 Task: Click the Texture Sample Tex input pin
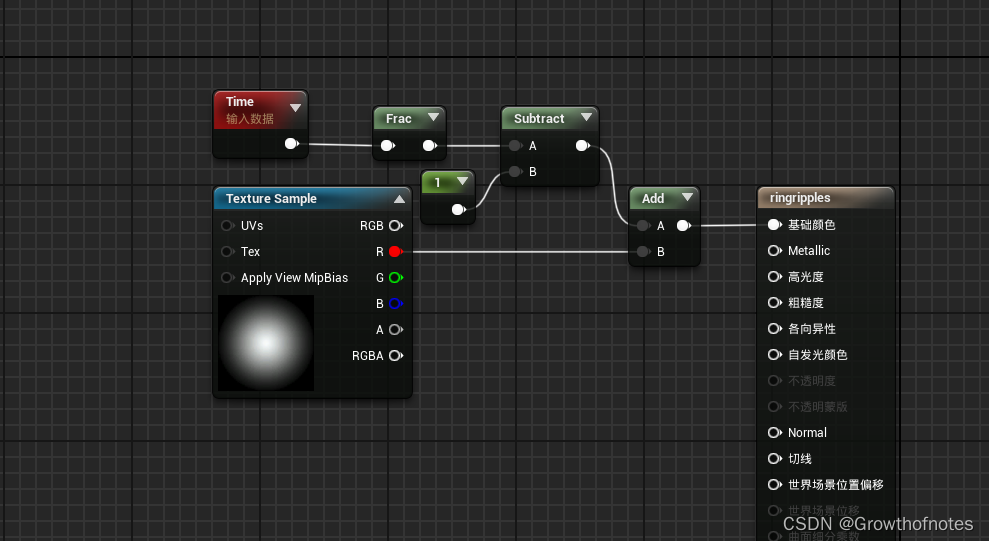coord(228,252)
